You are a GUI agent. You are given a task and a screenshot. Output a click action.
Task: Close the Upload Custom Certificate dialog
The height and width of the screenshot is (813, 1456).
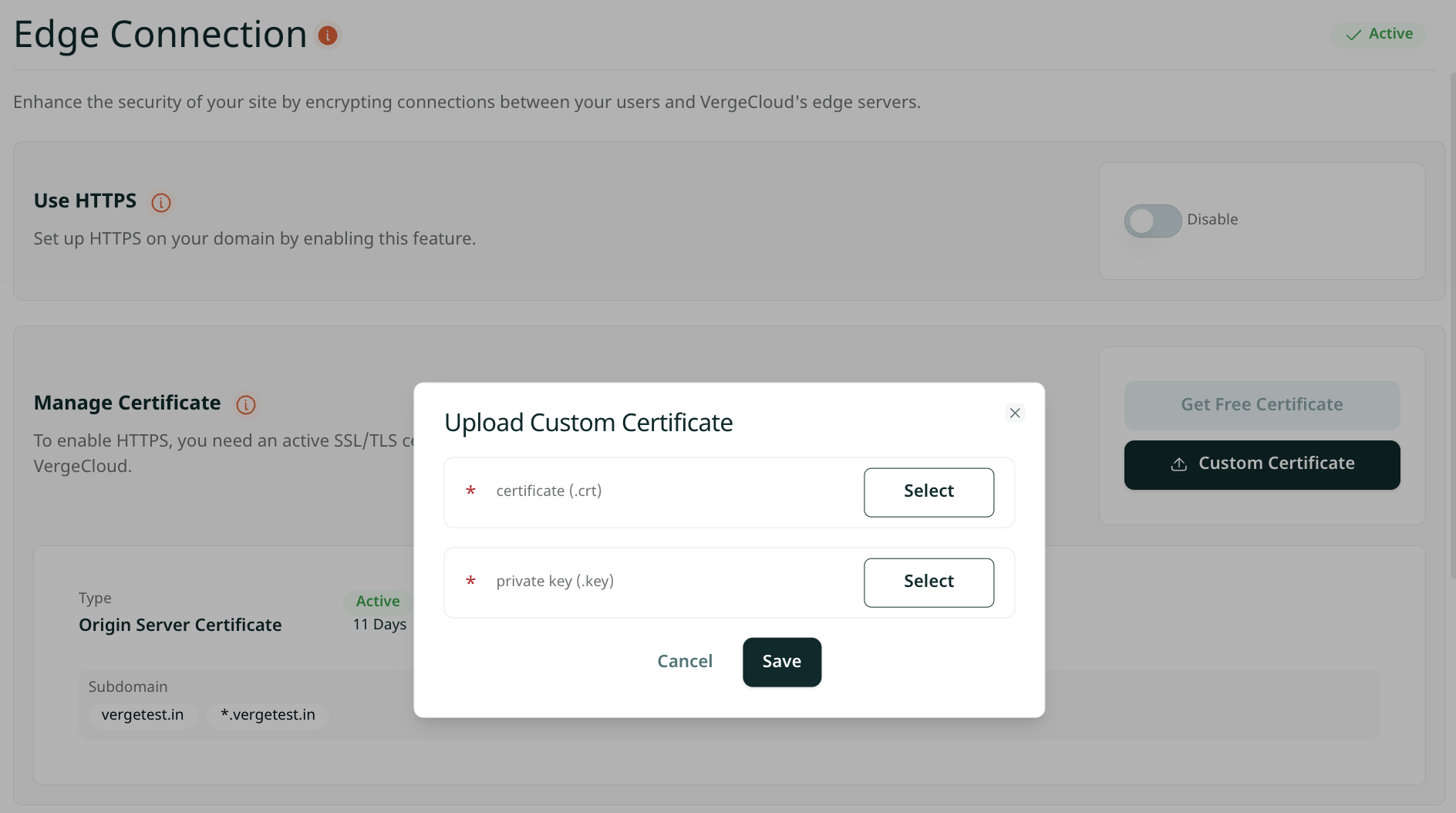pyautogui.click(x=1015, y=413)
